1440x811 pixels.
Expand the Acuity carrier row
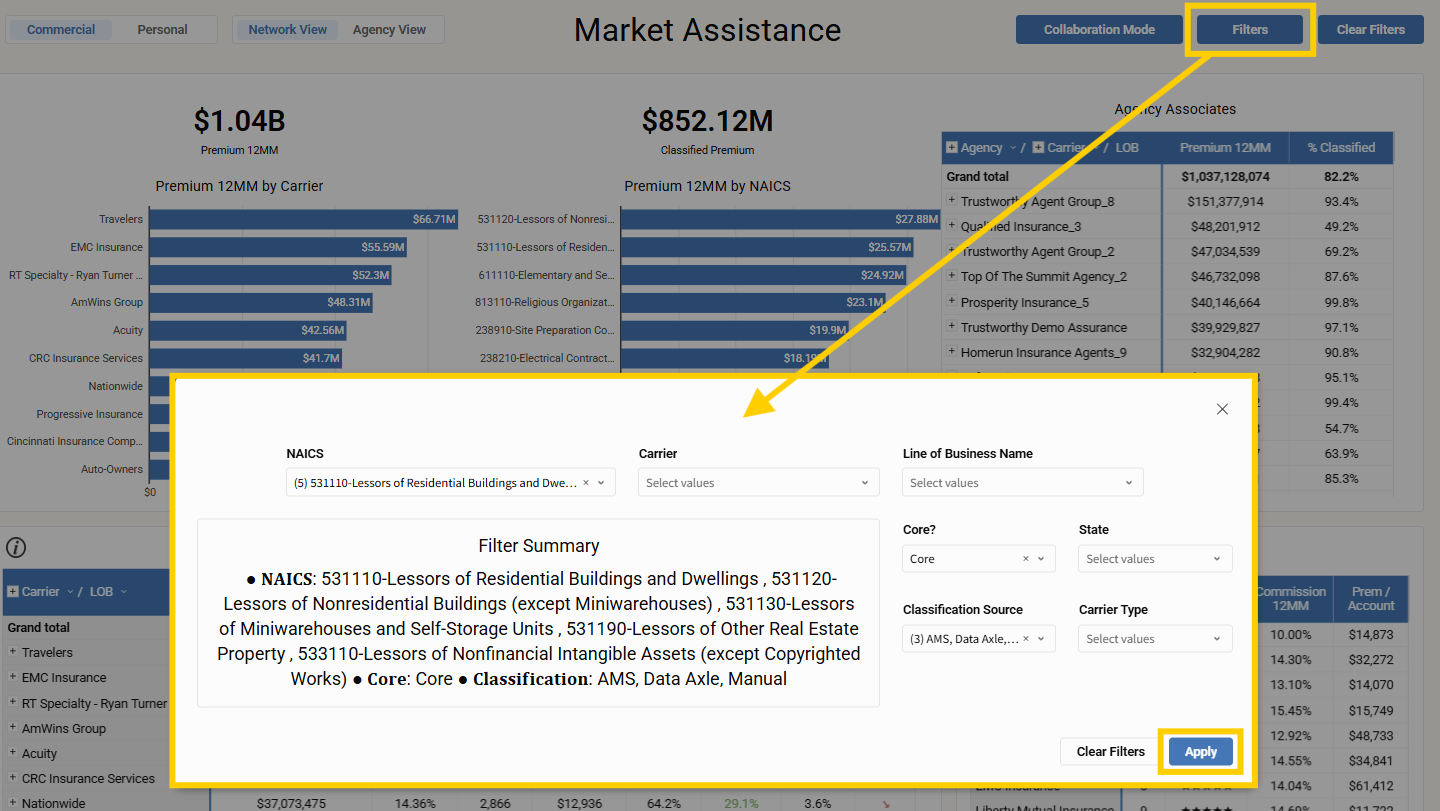click(13, 753)
